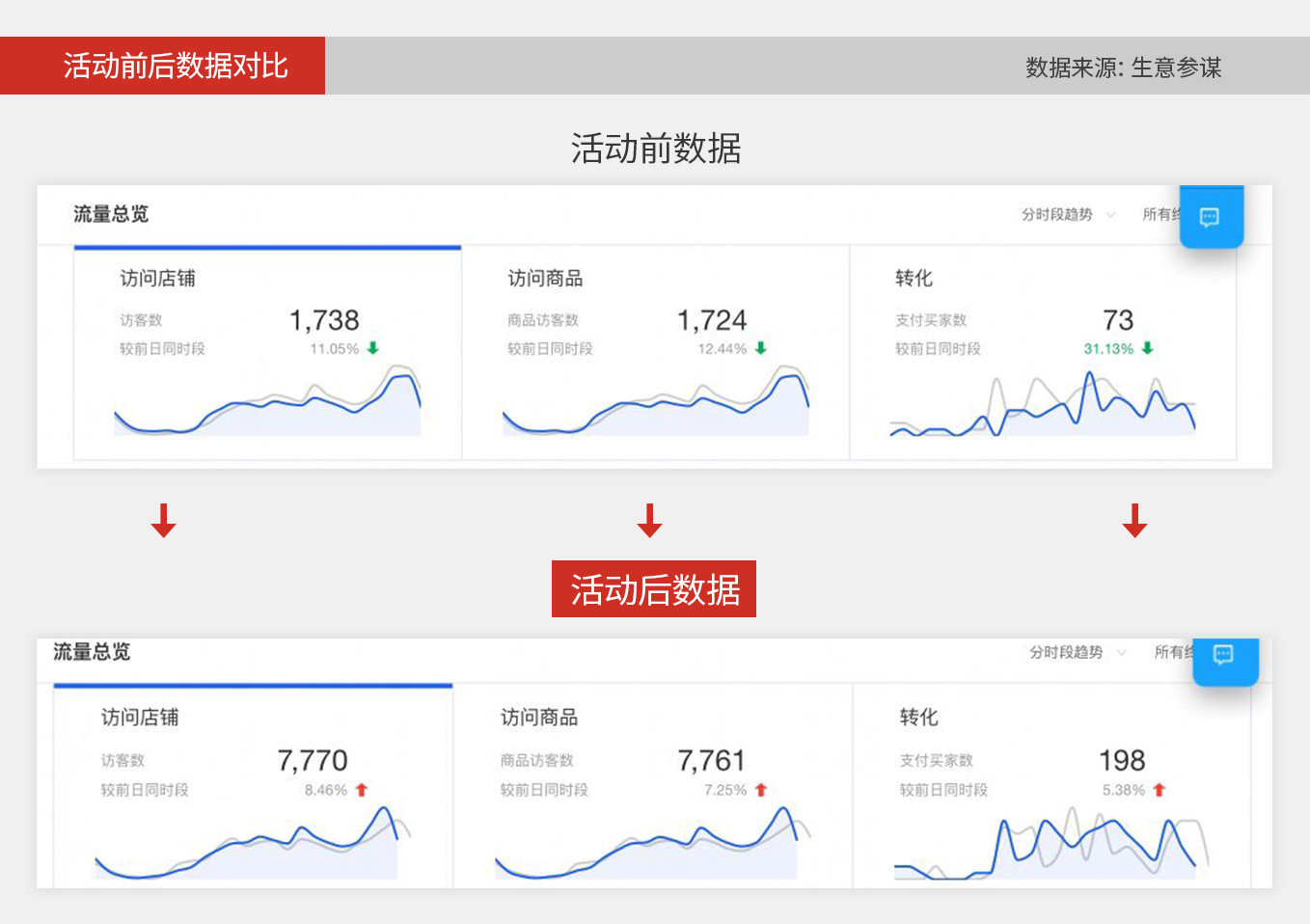Click the red up arrow beside 5.38%
1310x924 pixels.
point(1158,789)
